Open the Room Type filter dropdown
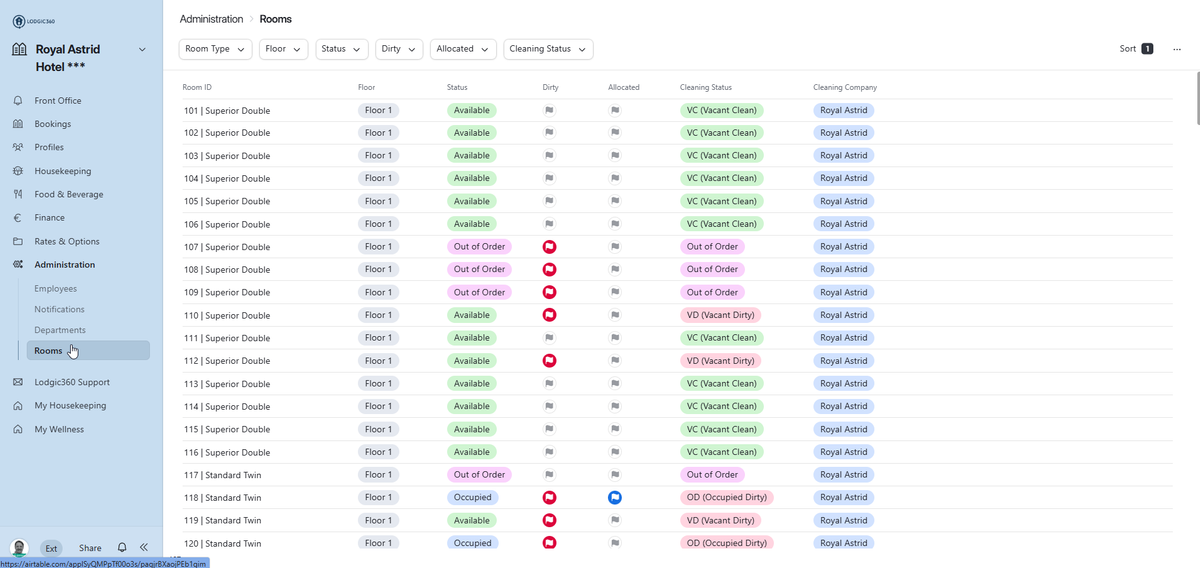This screenshot has width=1200, height=568. click(x=216, y=49)
